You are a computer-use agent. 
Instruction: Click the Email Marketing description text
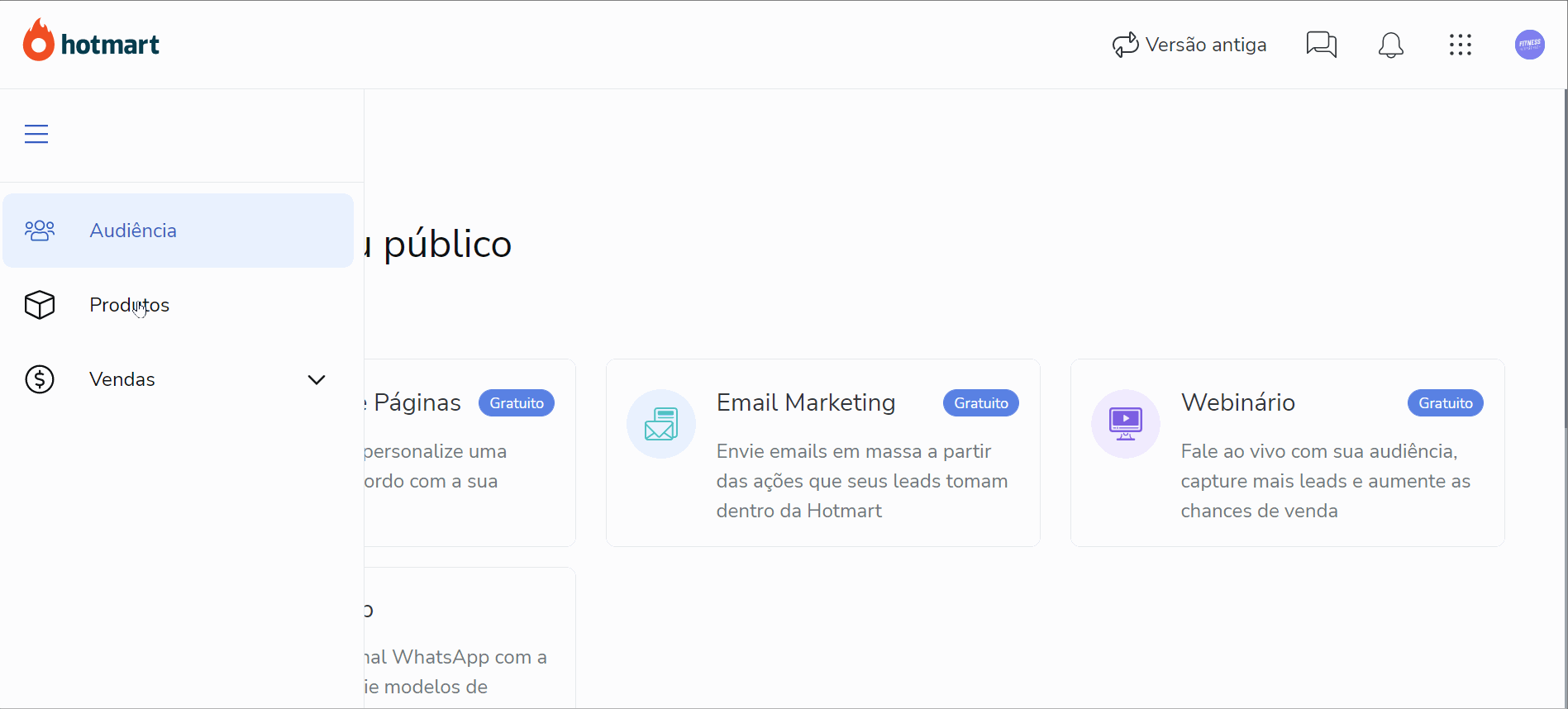pos(862,481)
